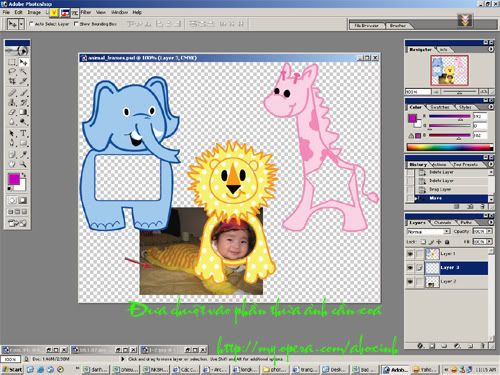Select the Move tool in toolbox
This screenshot has width=500, height=375.
click(x=23, y=62)
